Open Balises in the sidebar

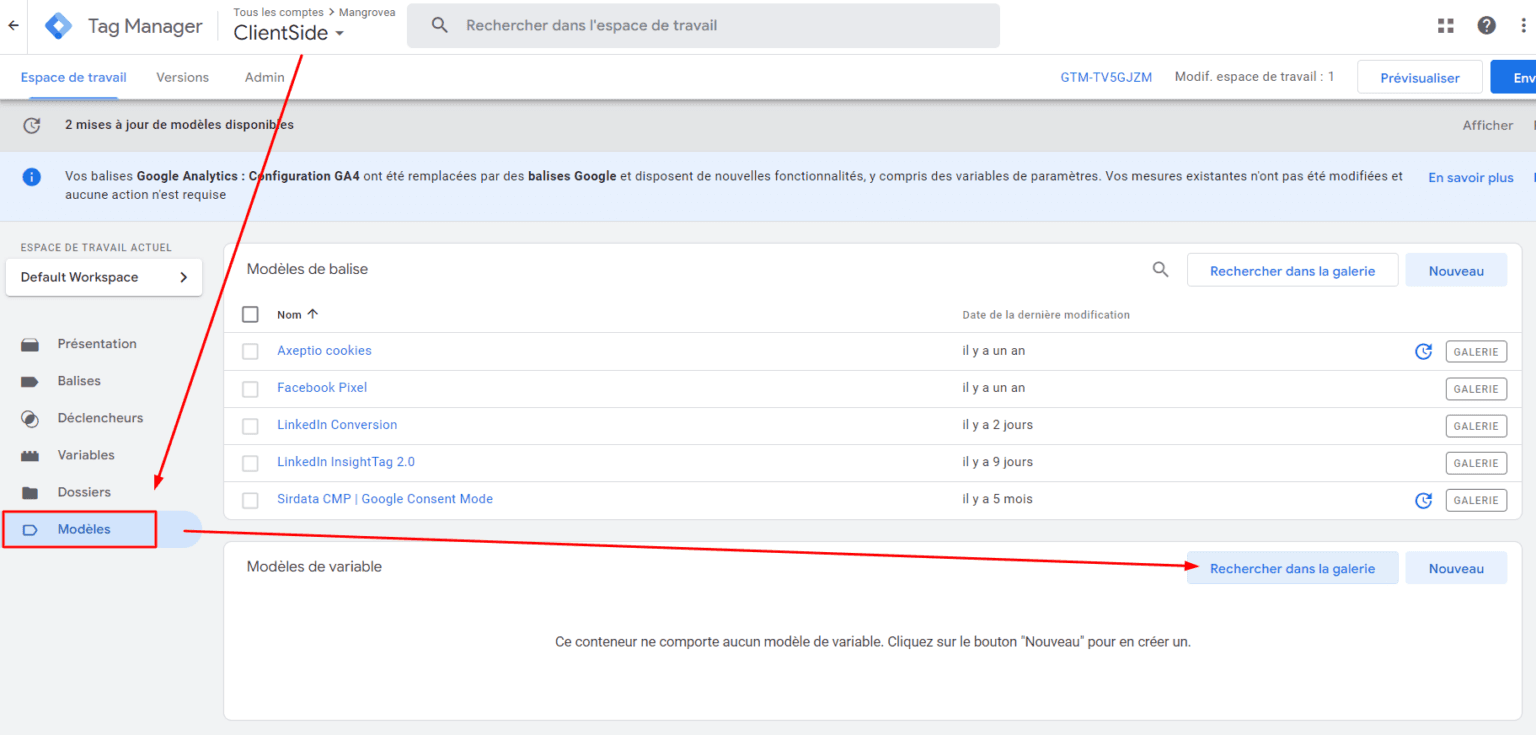[x=79, y=381]
